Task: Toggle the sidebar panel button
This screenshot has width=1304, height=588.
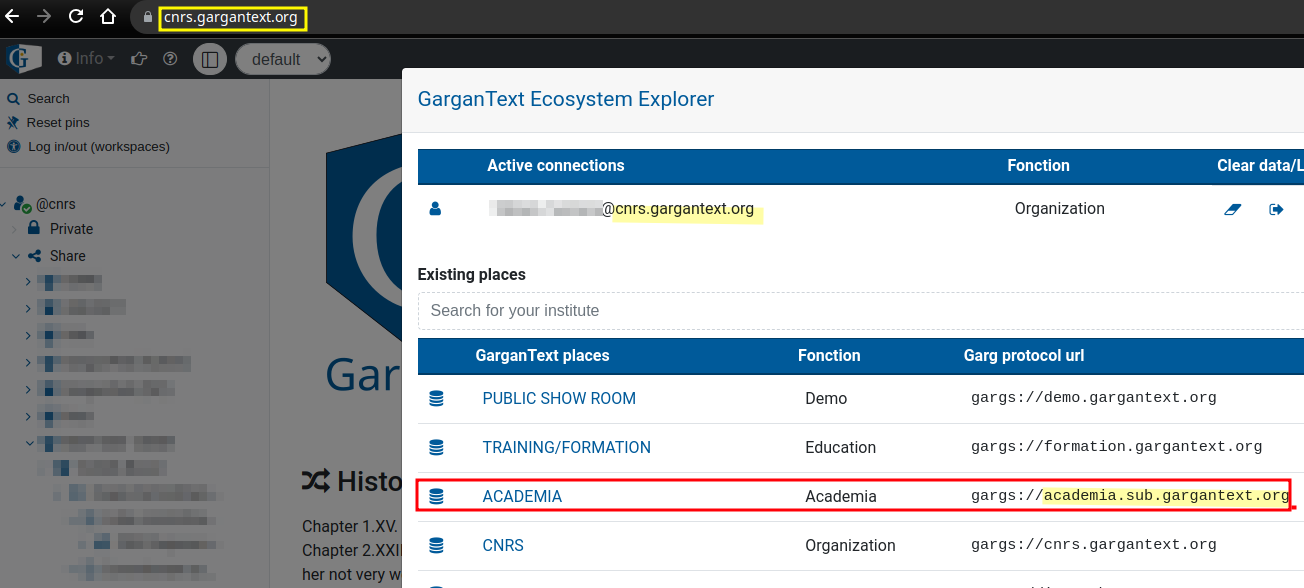Action: pyautogui.click(x=210, y=59)
